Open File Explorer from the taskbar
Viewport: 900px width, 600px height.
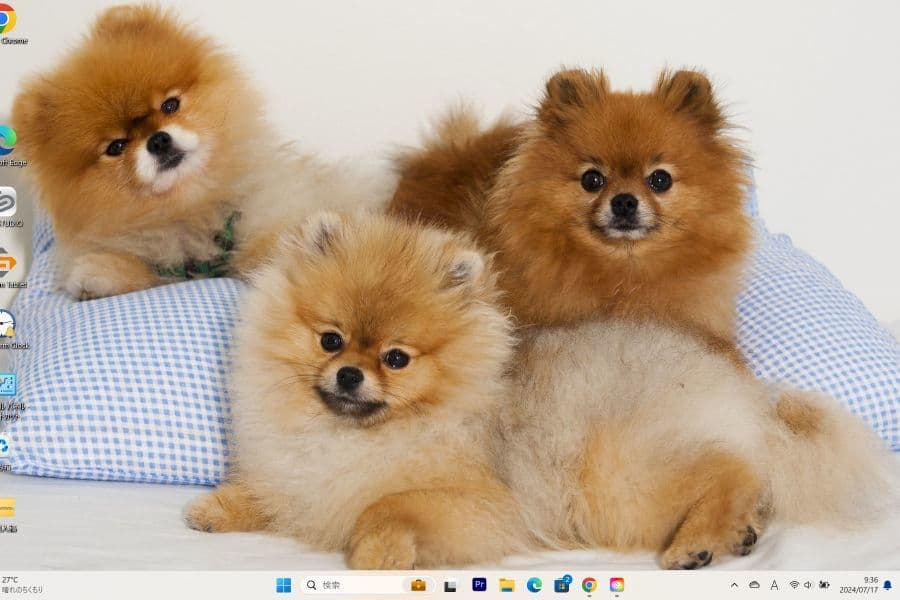[507, 585]
